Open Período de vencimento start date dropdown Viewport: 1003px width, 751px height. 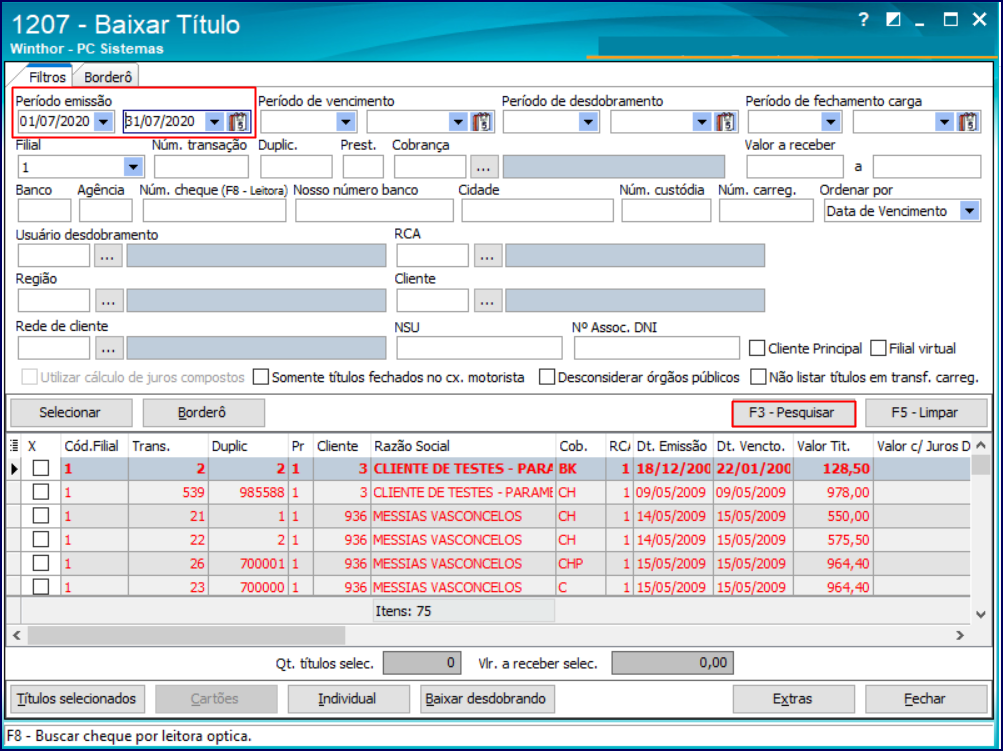coord(346,122)
